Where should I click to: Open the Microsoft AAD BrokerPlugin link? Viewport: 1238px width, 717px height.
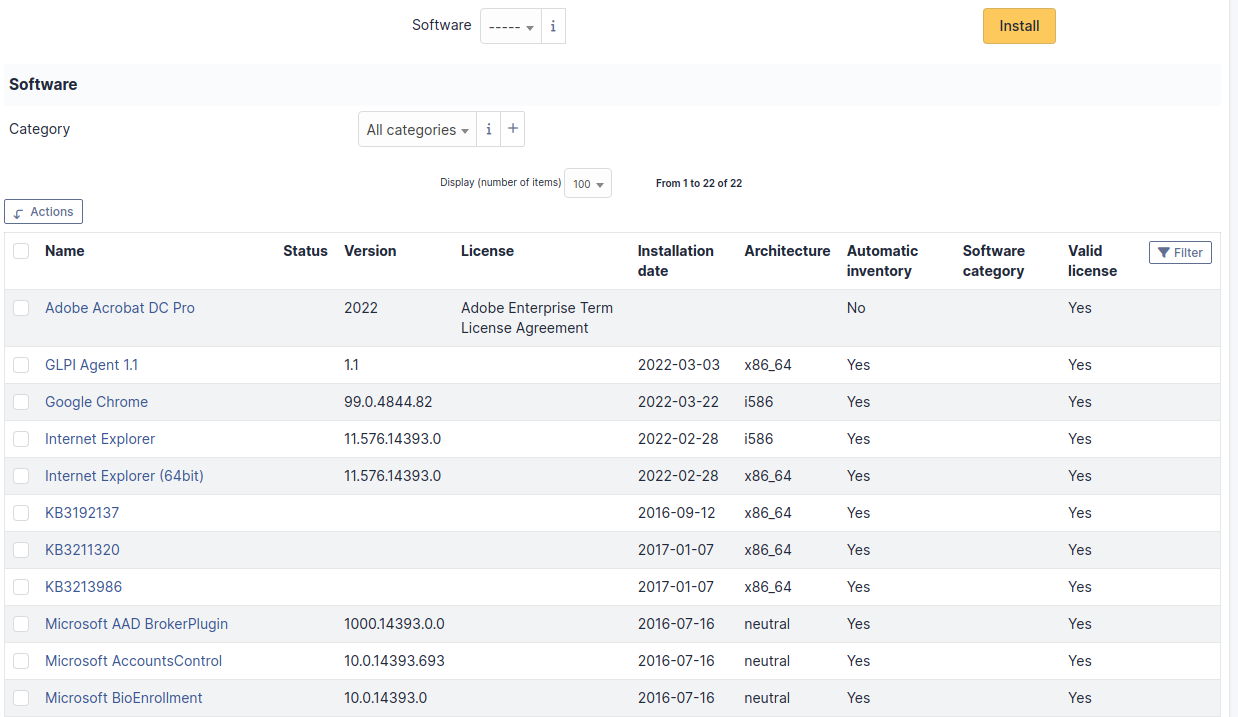click(136, 624)
